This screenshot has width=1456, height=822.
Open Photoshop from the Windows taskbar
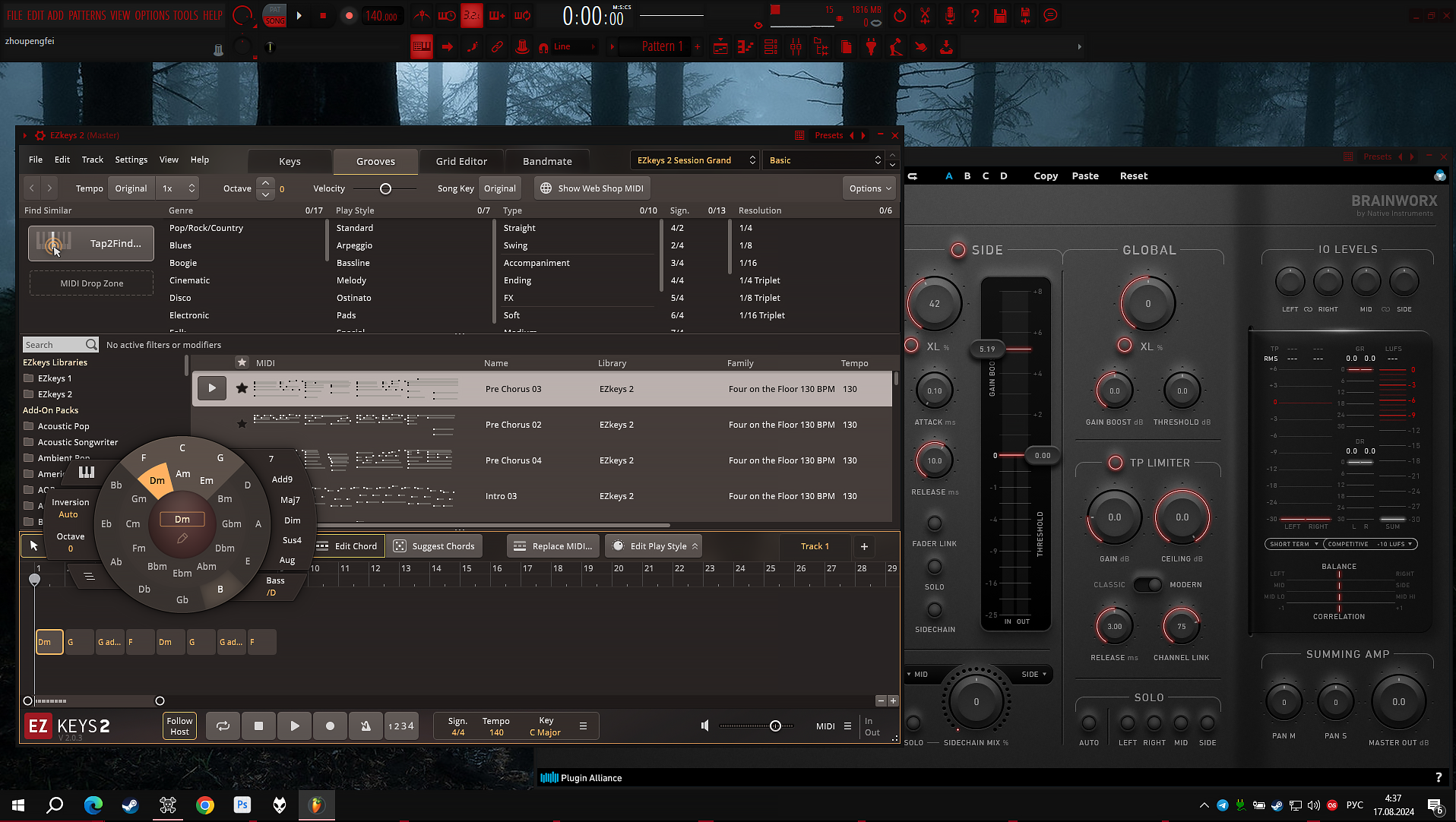(x=242, y=805)
